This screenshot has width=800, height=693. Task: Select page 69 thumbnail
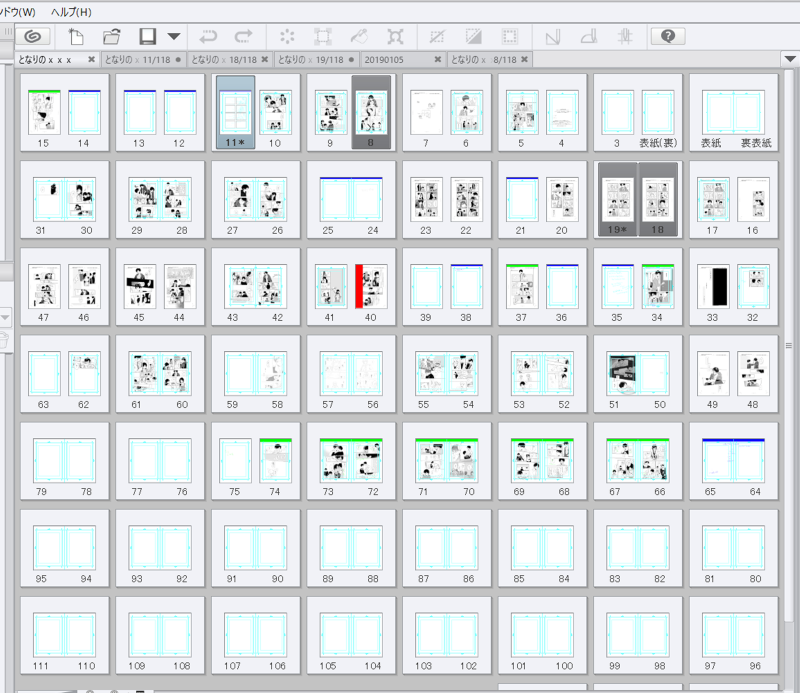526,461
